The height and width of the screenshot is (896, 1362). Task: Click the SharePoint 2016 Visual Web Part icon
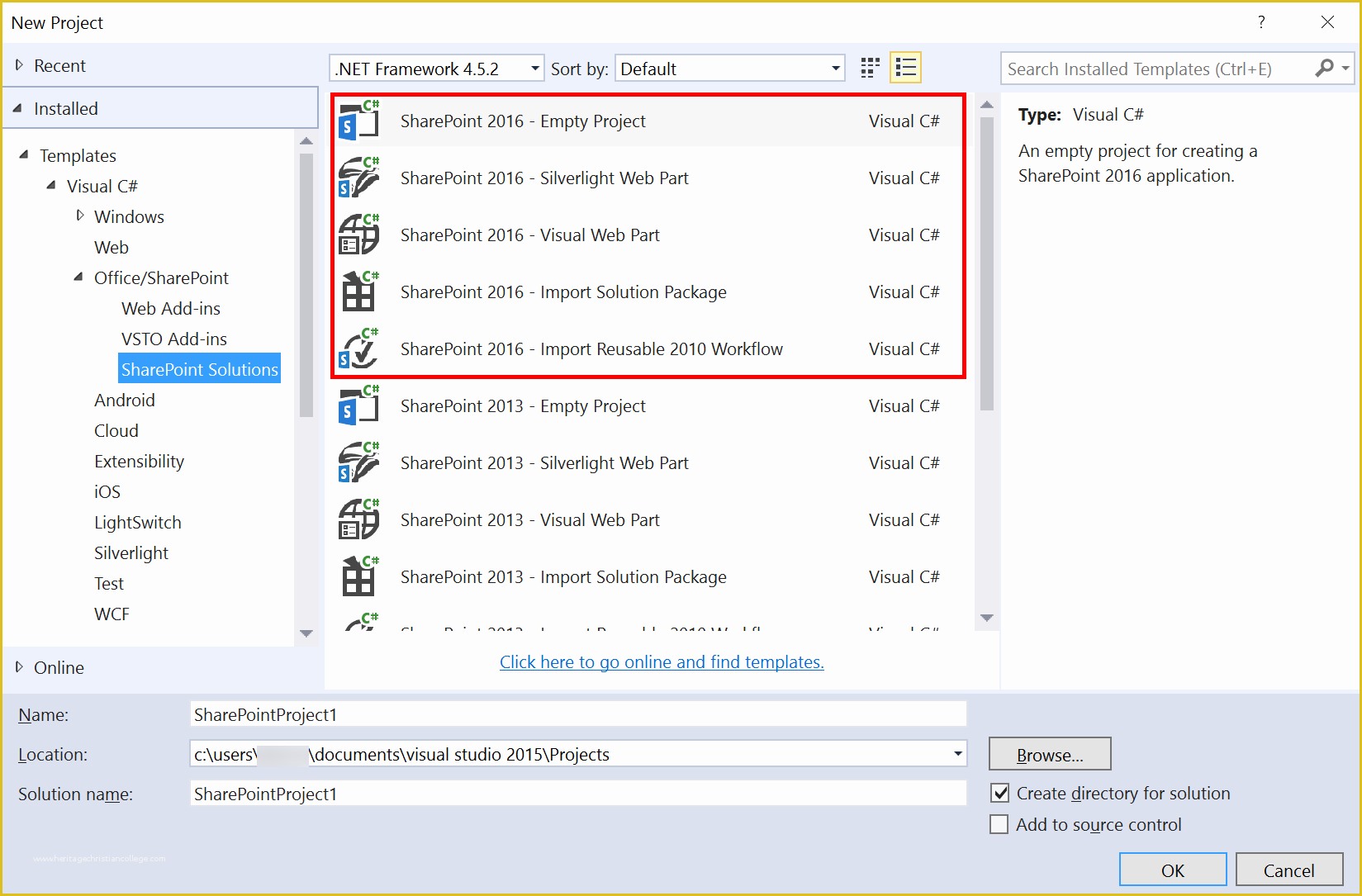(x=358, y=235)
